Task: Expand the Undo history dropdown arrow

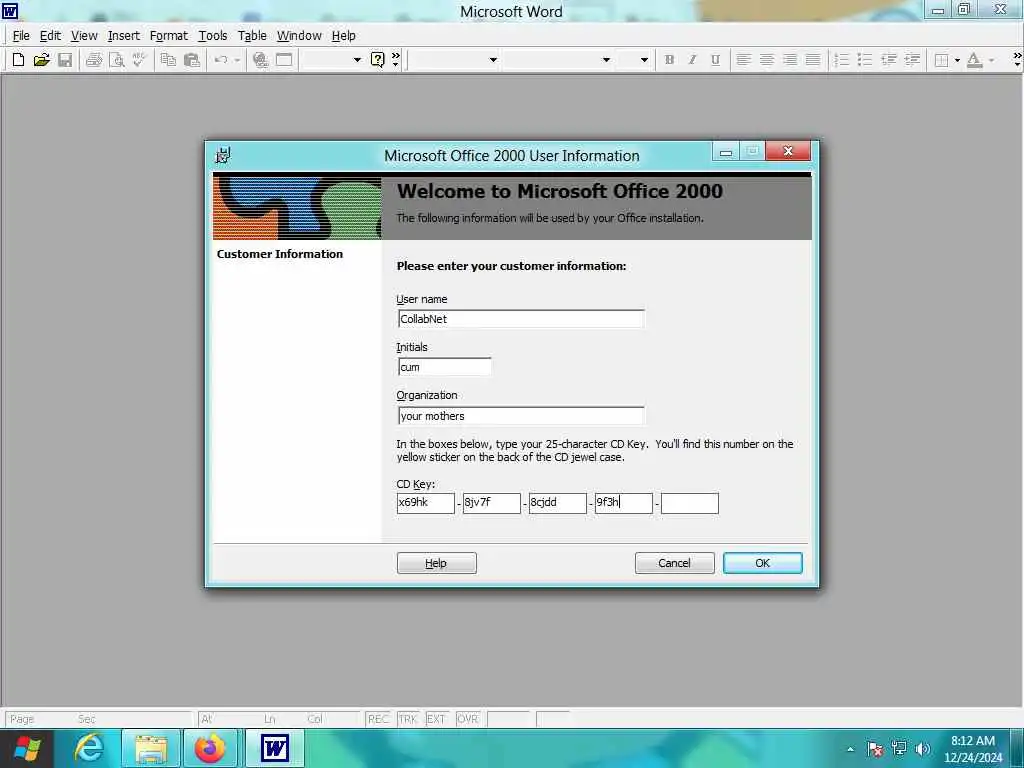Action: click(237, 60)
